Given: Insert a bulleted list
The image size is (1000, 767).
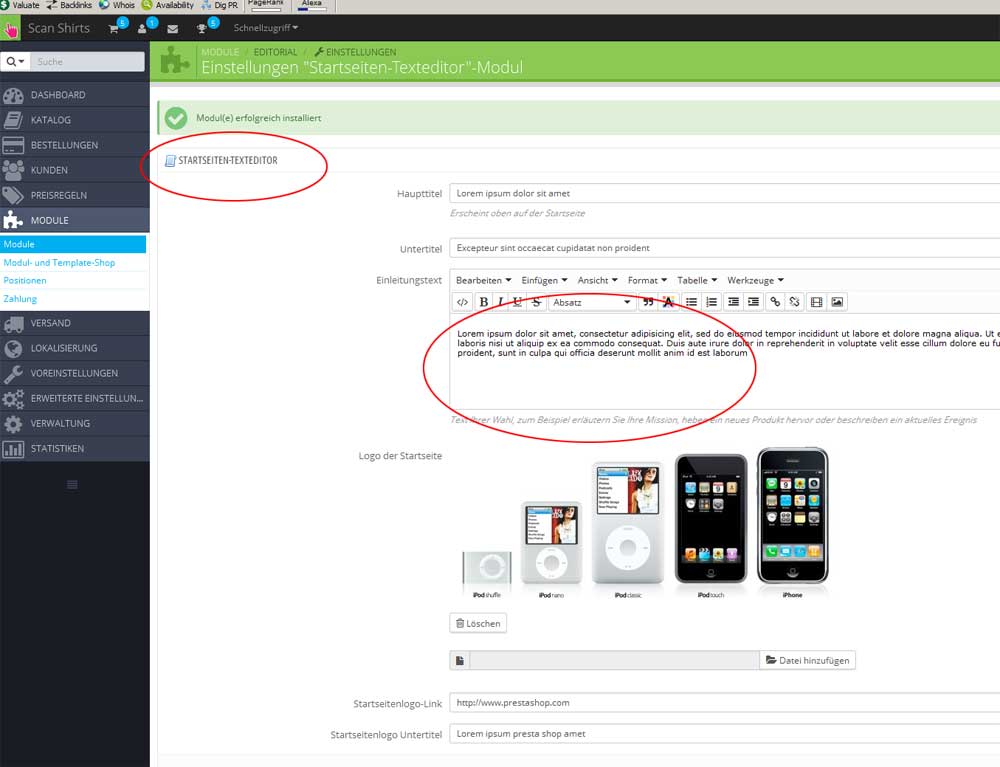Looking at the screenshot, I should tap(691, 302).
